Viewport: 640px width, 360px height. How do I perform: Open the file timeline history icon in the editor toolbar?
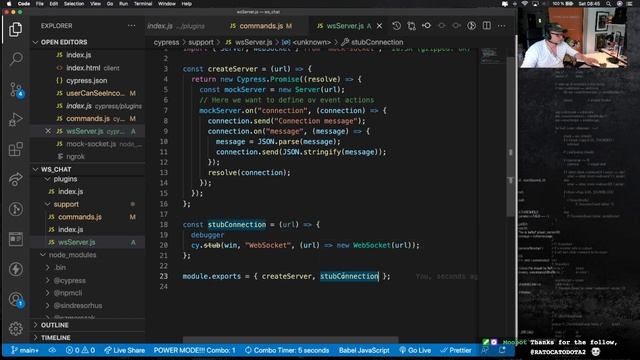coord(396,26)
